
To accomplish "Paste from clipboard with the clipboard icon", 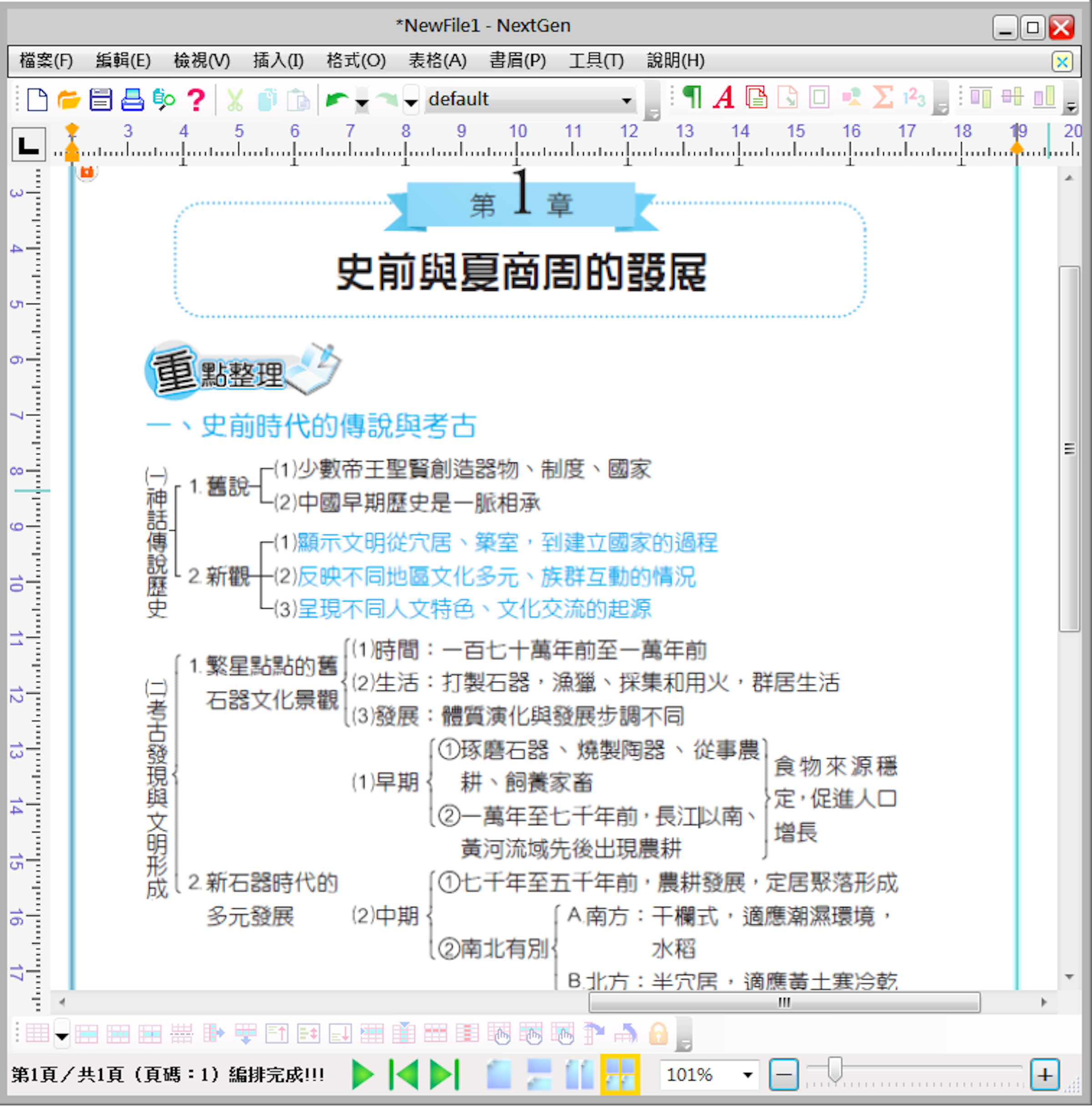I will tap(298, 99).
